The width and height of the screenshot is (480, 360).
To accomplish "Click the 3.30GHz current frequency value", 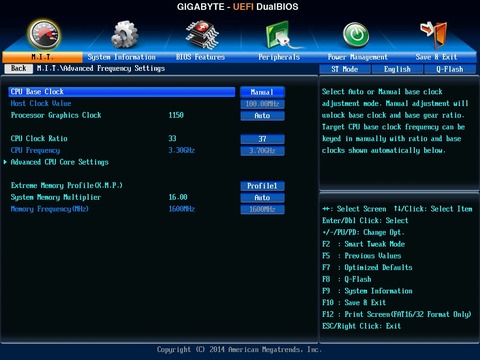I will 181,150.
